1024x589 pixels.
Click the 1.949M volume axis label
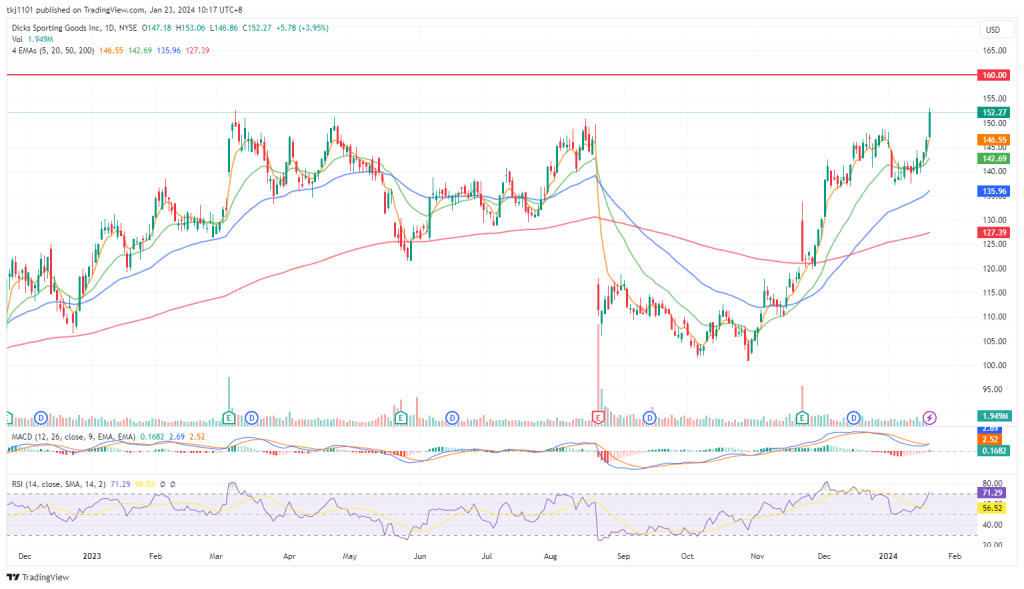993,416
